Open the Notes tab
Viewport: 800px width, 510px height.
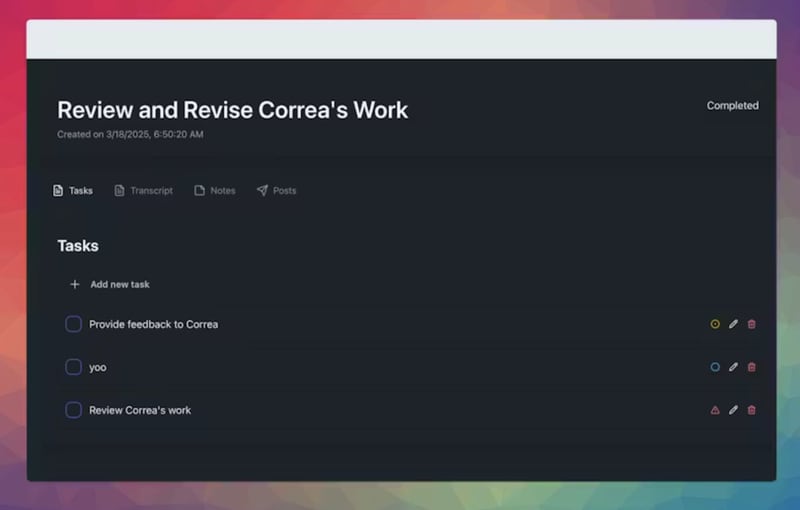[x=215, y=190]
